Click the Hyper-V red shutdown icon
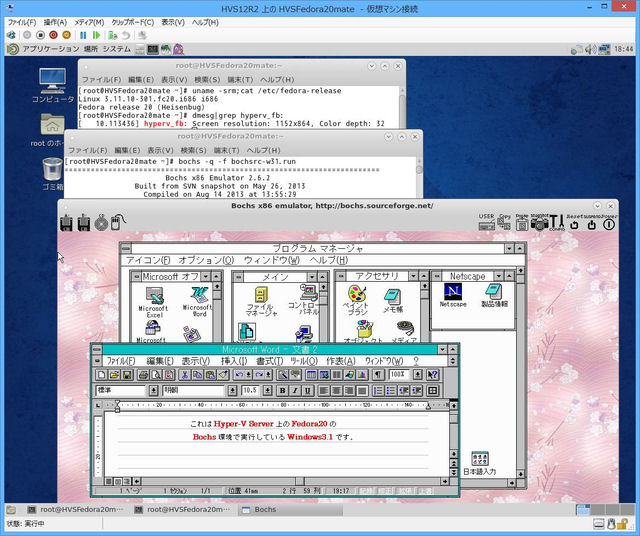This screenshot has height=536, width=640. pyautogui.click(x=53, y=35)
